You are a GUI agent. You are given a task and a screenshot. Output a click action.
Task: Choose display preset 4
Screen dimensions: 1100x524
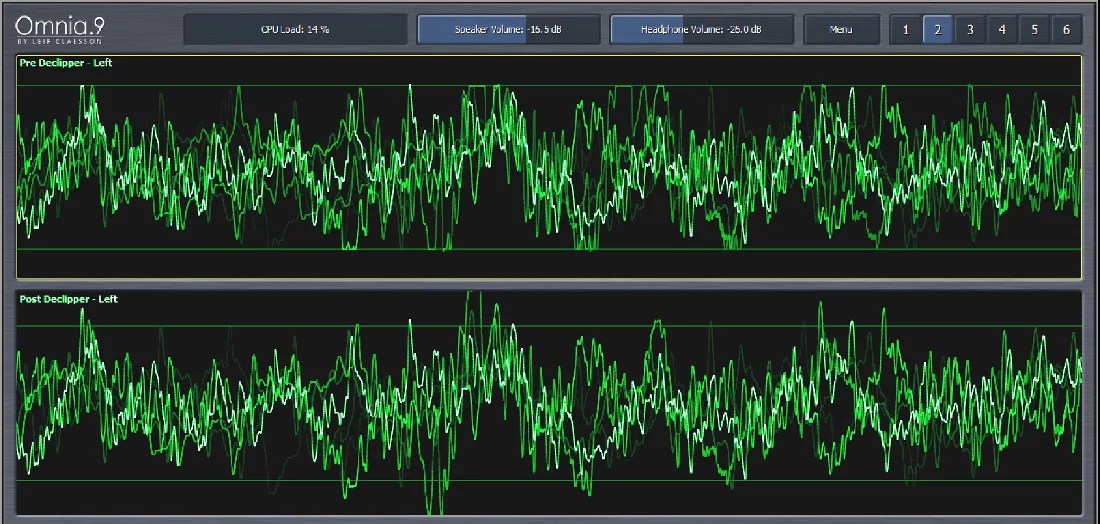(x=1002, y=29)
